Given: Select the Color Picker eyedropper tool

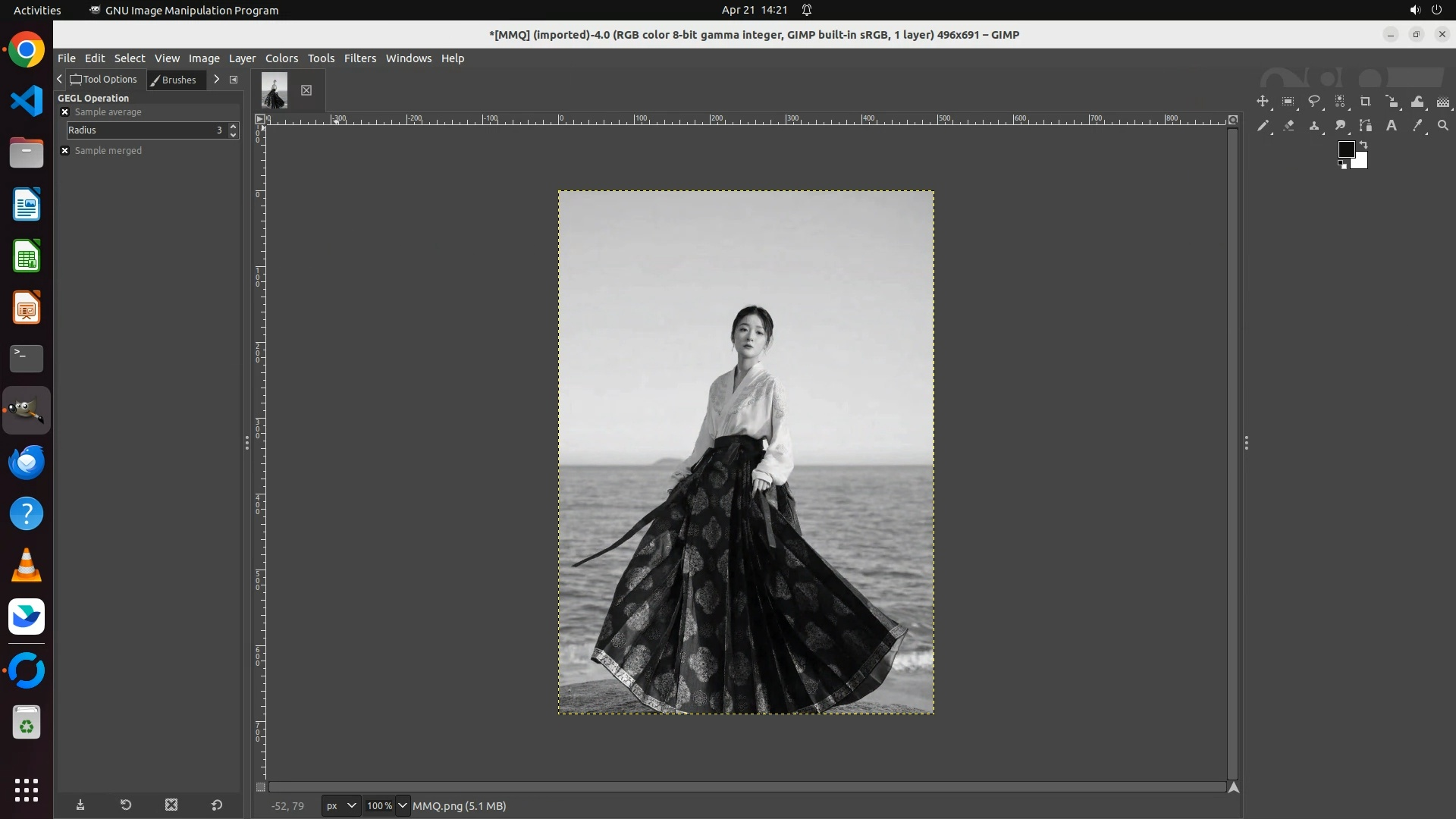Looking at the screenshot, I should (1417, 126).
